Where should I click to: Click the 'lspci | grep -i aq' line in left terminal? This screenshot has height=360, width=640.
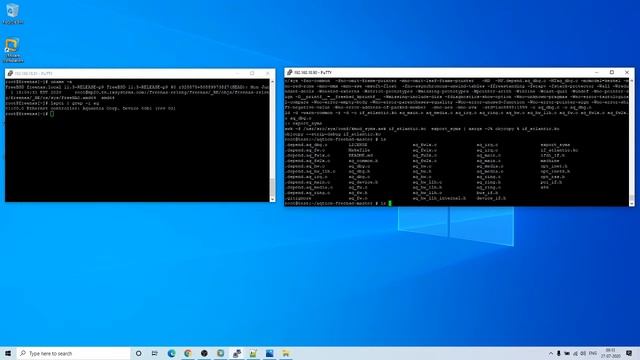point(52,103)
